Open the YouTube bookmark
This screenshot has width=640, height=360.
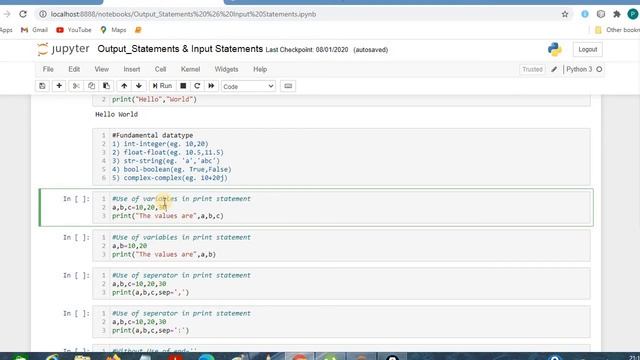pos(74,30)
